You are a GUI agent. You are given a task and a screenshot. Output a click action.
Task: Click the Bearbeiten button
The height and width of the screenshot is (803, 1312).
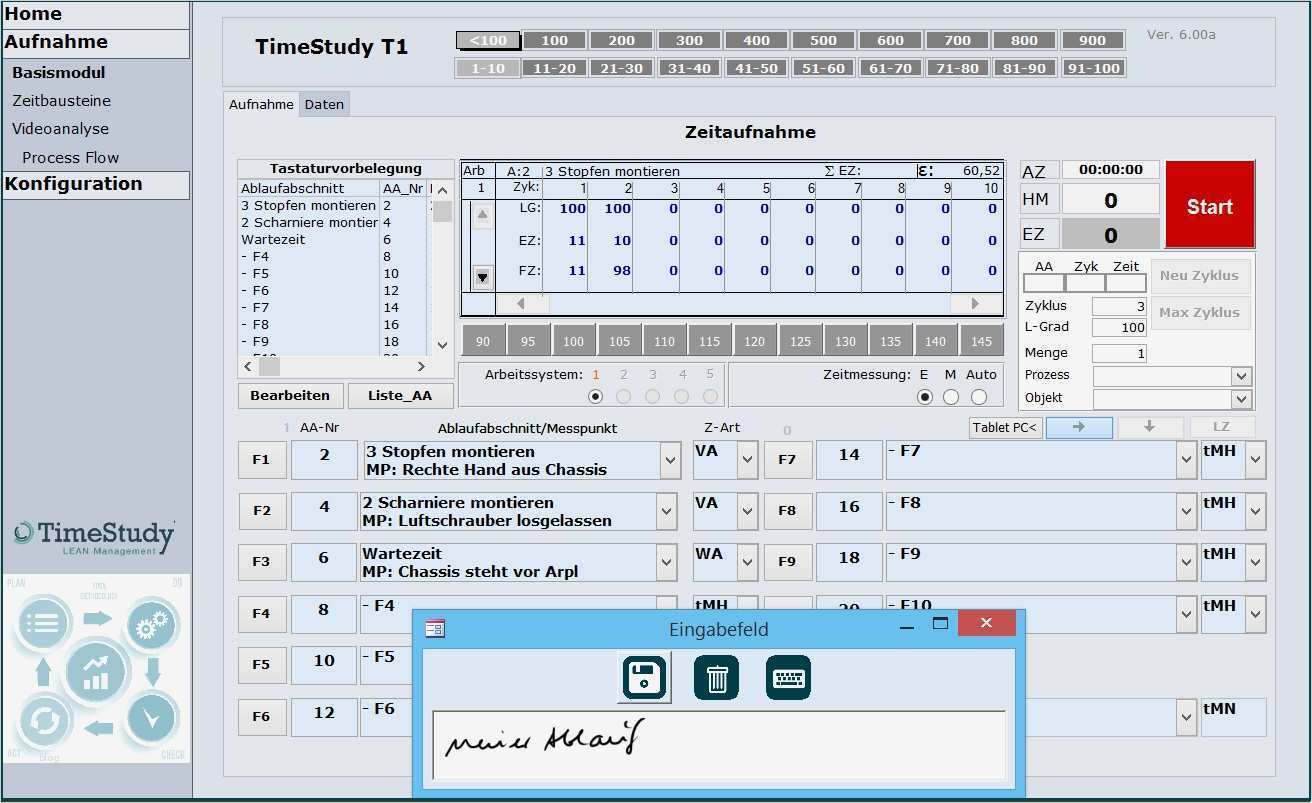290,396
